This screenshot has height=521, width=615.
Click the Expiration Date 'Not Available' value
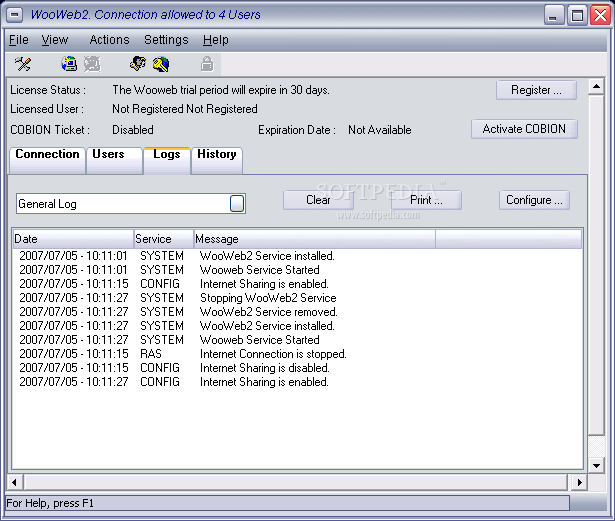coord(380,130)
